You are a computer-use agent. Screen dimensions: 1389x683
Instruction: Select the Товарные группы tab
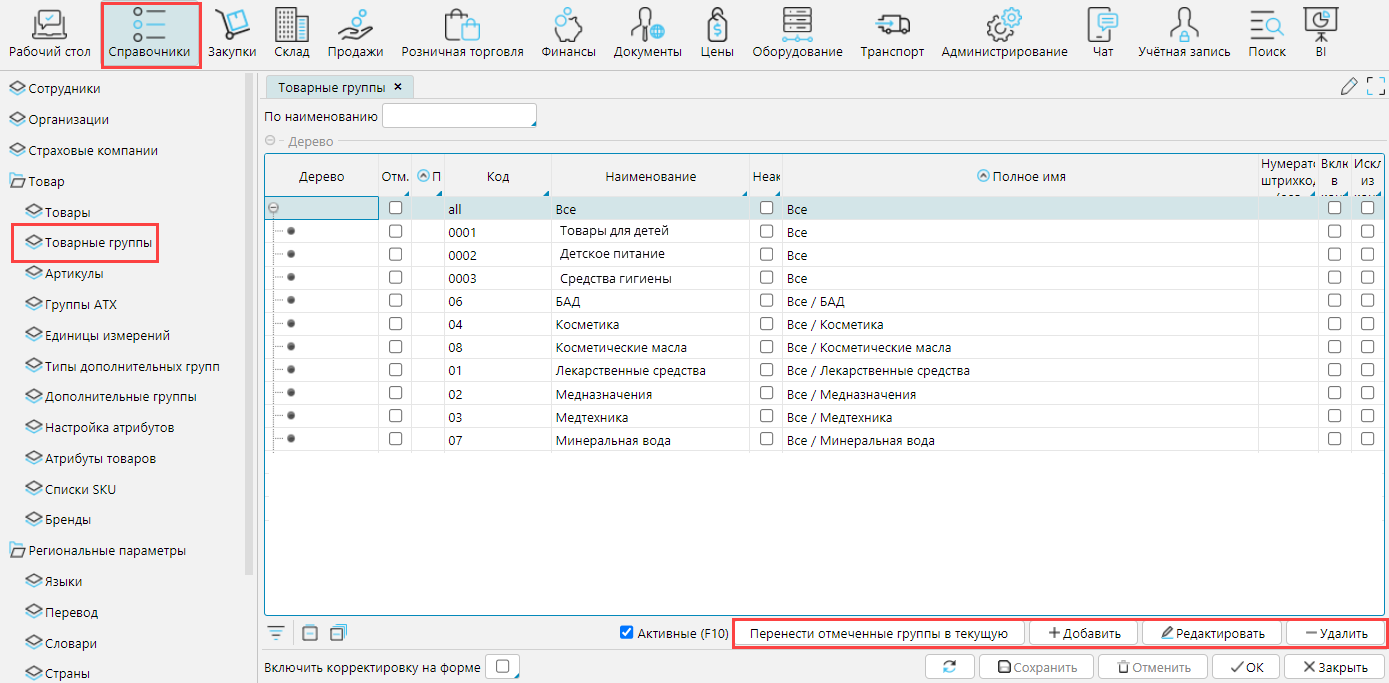point(331,87)
